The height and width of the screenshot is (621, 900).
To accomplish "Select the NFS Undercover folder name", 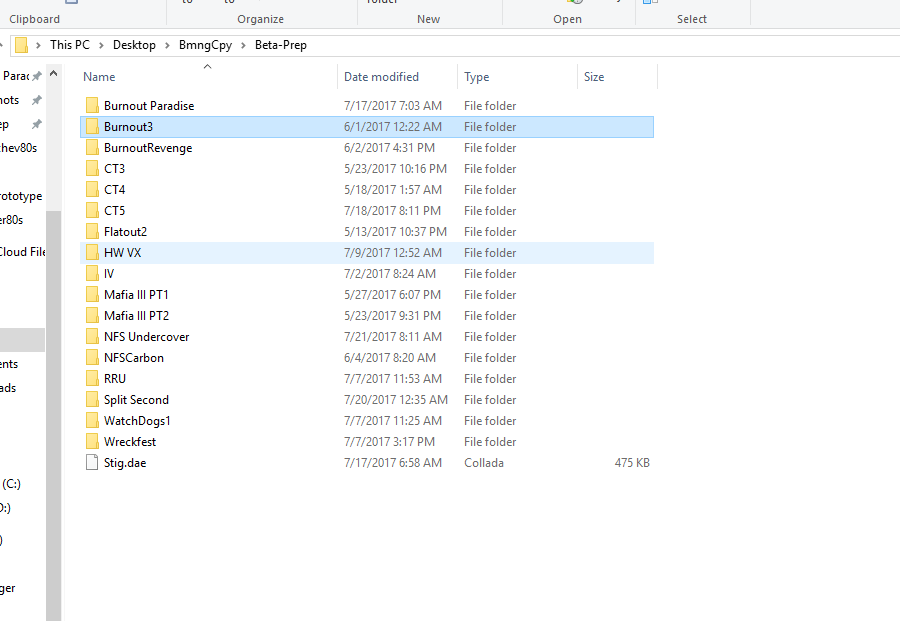I will pos(146,337).
